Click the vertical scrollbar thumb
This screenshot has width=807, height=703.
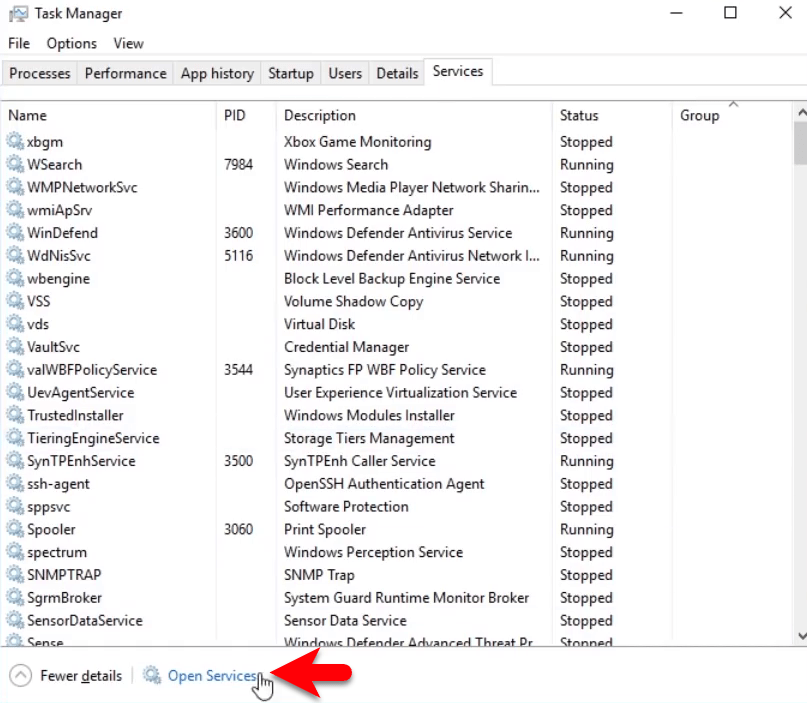[x=801, y=143]
